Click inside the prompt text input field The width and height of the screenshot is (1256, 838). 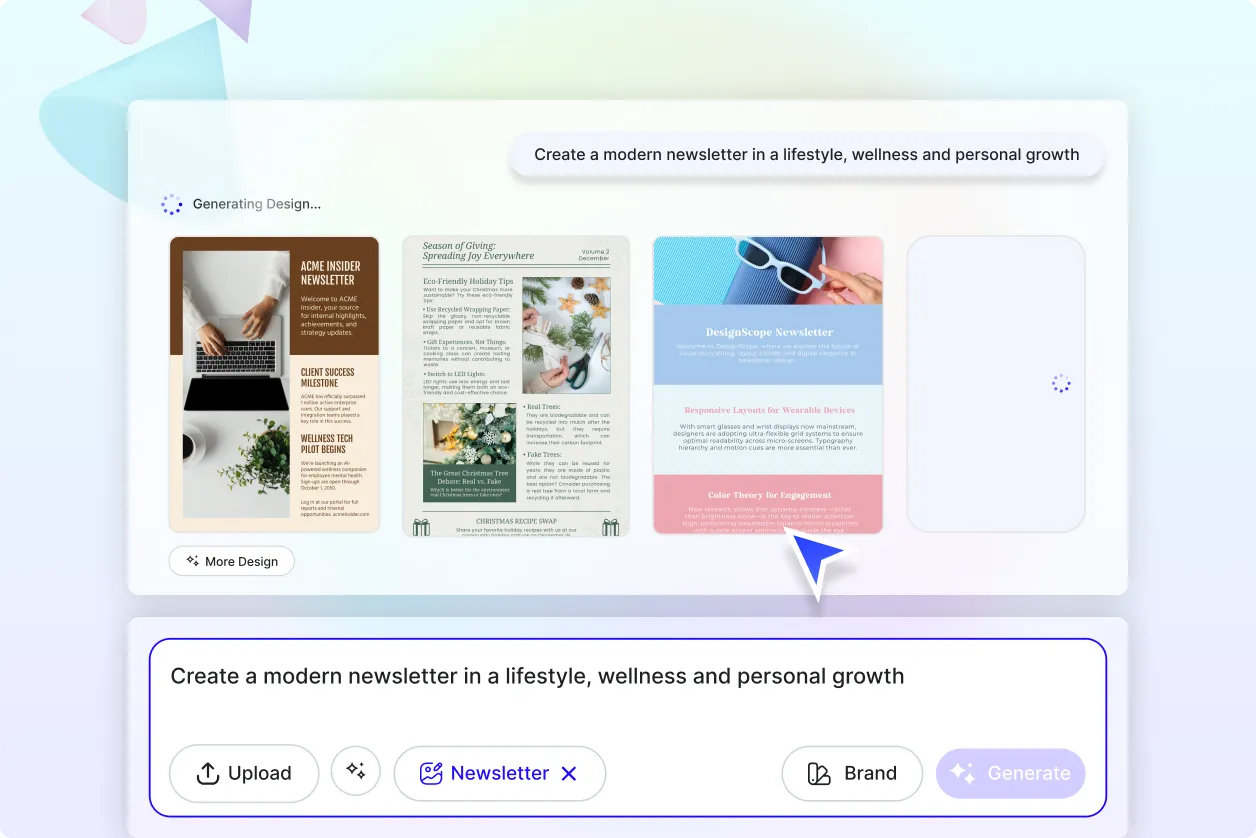(628, 689)
